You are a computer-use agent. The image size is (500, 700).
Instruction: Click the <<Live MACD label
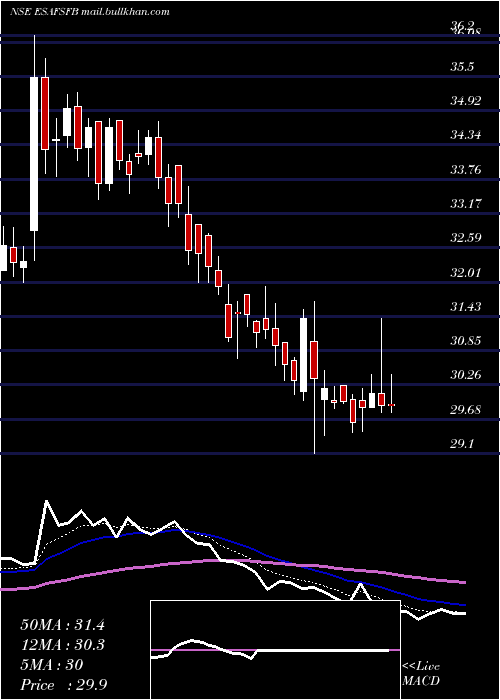pos(421,674)
